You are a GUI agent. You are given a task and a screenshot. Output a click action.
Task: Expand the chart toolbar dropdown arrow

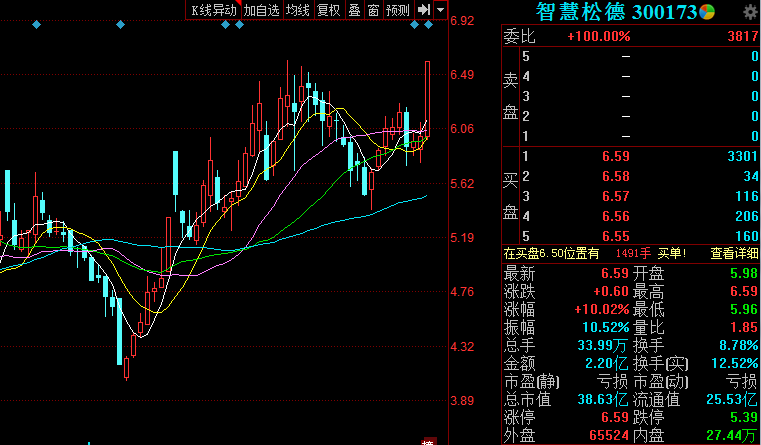440,10
